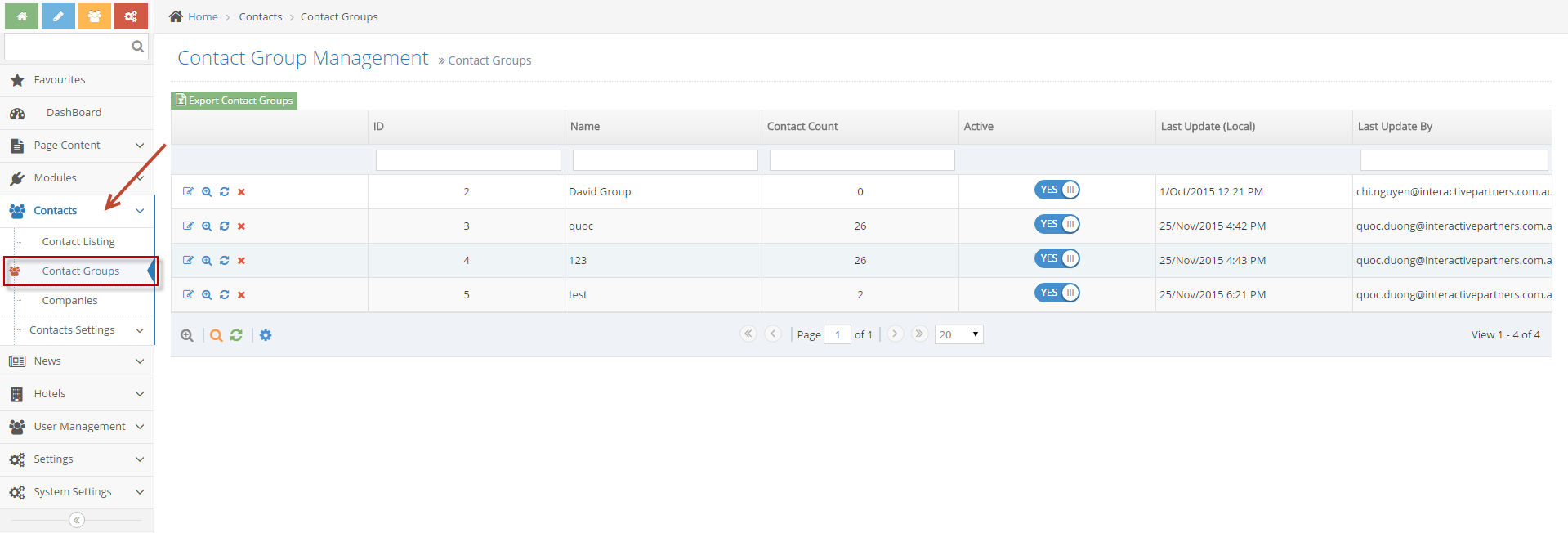The image size is (1568, 533).
Task: Delete the quoc contact group row
Action: 241,226
